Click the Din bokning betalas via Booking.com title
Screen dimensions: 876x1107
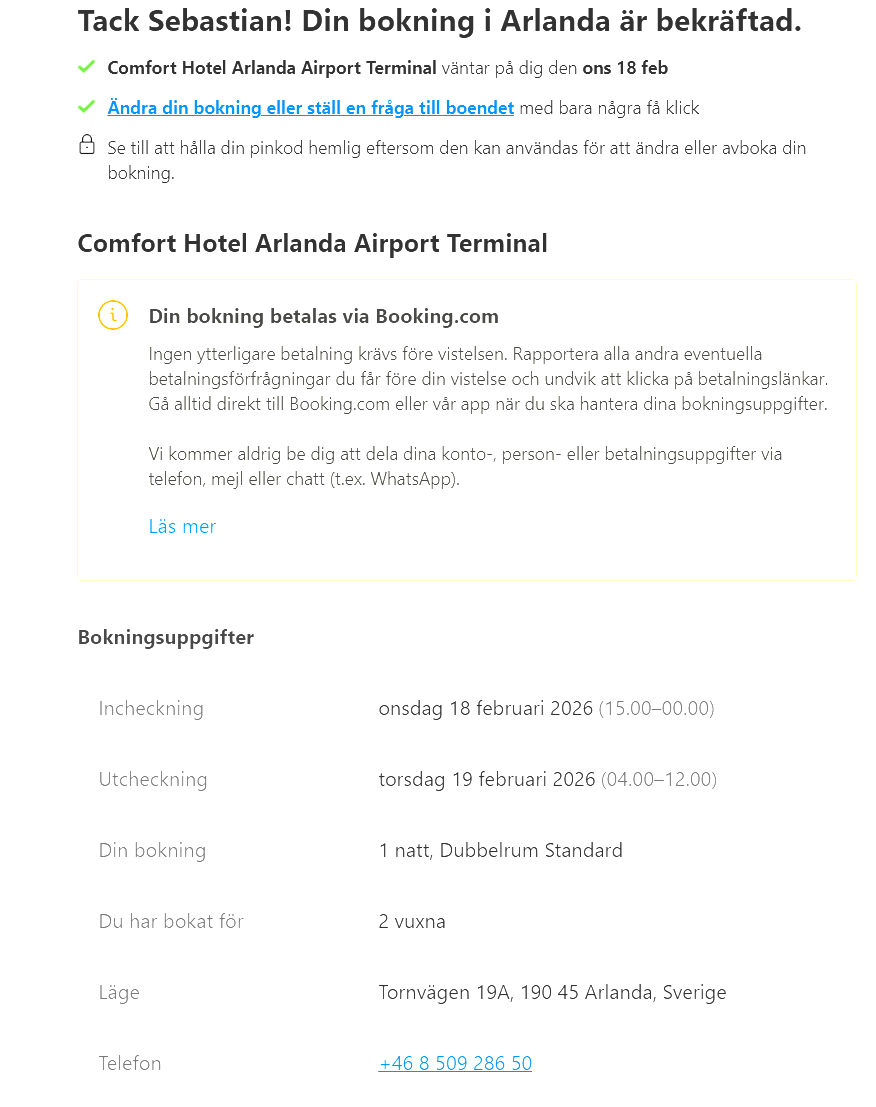tap(323, 316)
